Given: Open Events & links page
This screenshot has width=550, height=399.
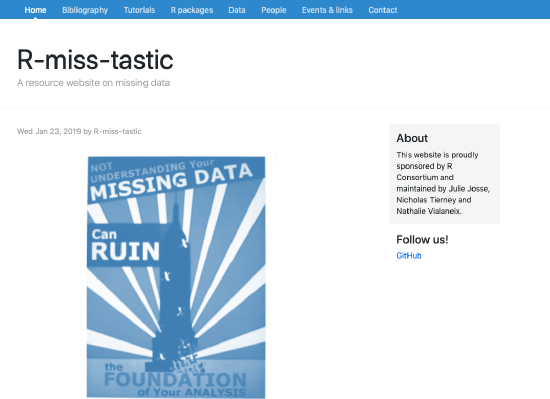Looking at the screenshot, I should [327, 10].
